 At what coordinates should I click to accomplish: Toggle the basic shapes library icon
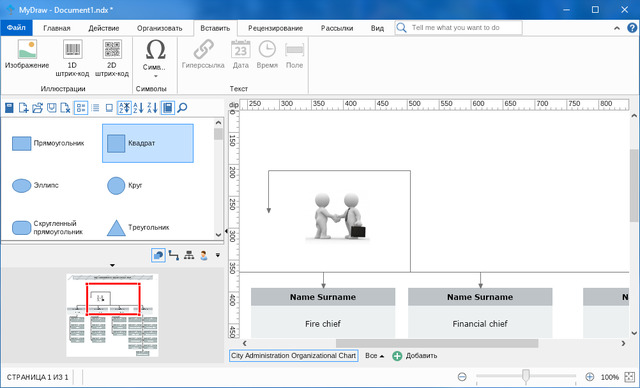[x=158, y=255]
